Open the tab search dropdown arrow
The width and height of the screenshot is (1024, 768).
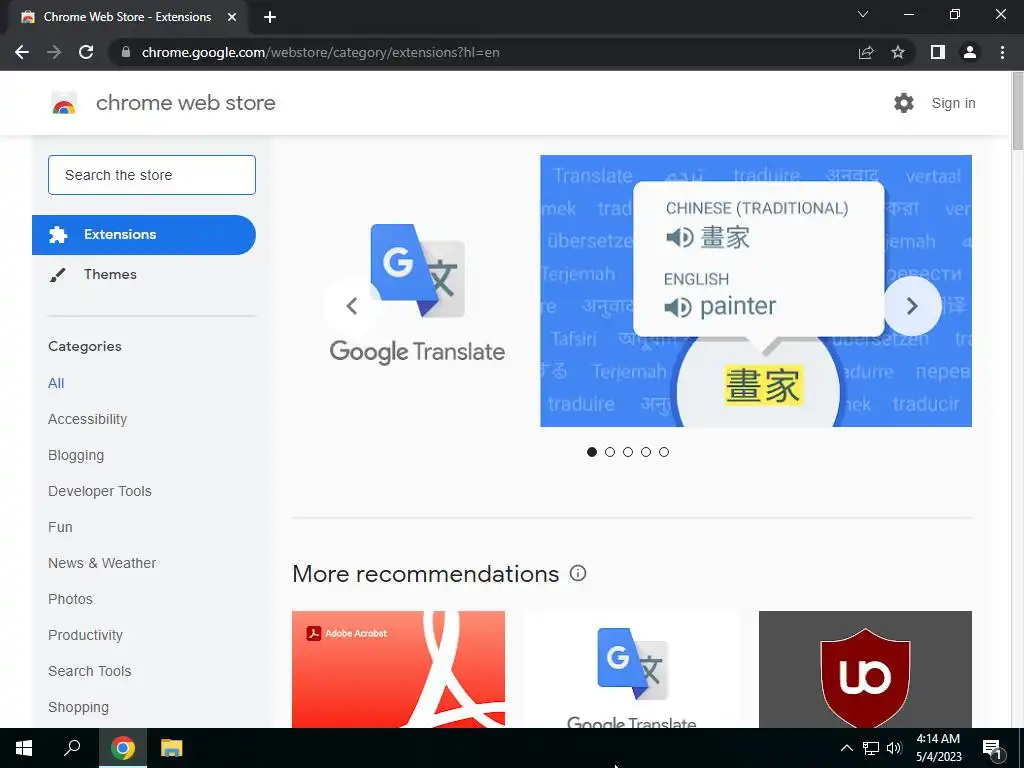point(863,14)
